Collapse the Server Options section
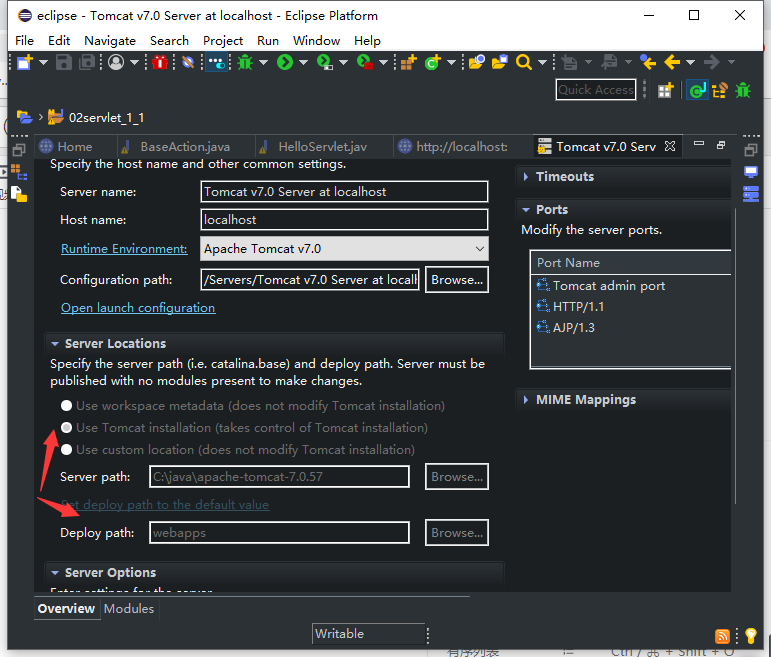 55,573
